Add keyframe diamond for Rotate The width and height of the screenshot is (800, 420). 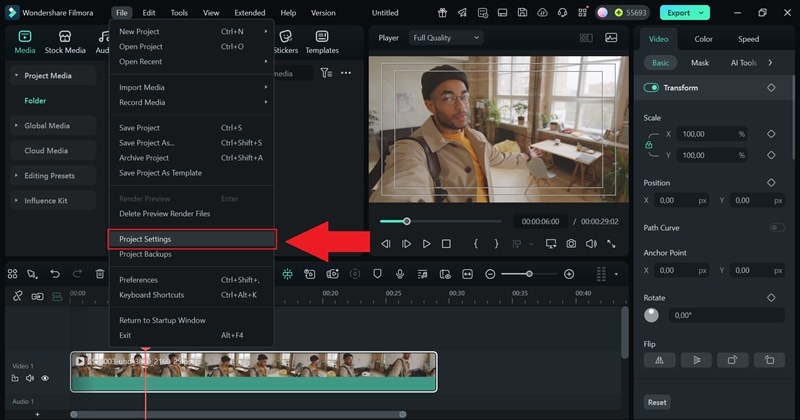click(771, 298)
